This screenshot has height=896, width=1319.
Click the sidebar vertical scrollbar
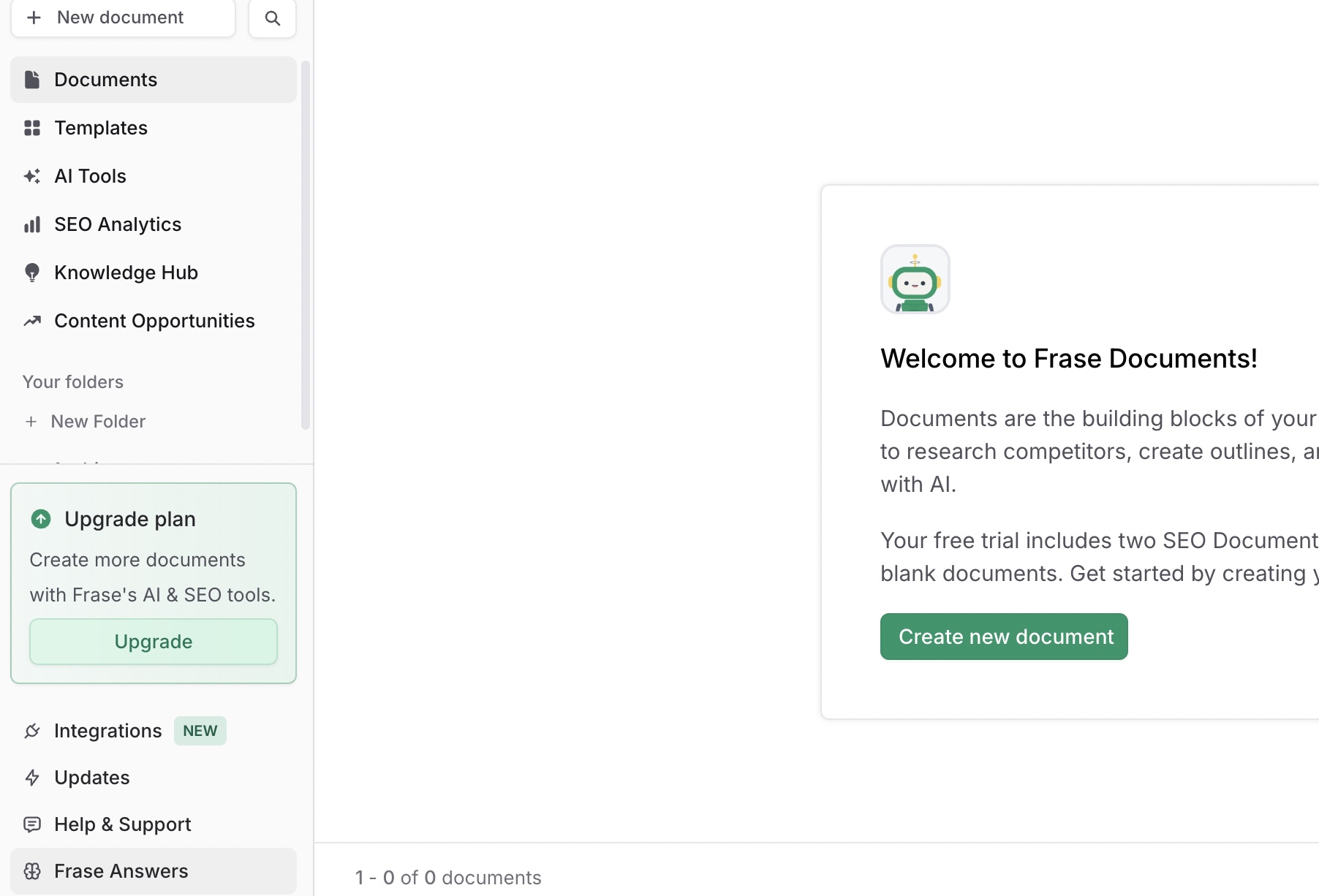click(x=306, y=245)
